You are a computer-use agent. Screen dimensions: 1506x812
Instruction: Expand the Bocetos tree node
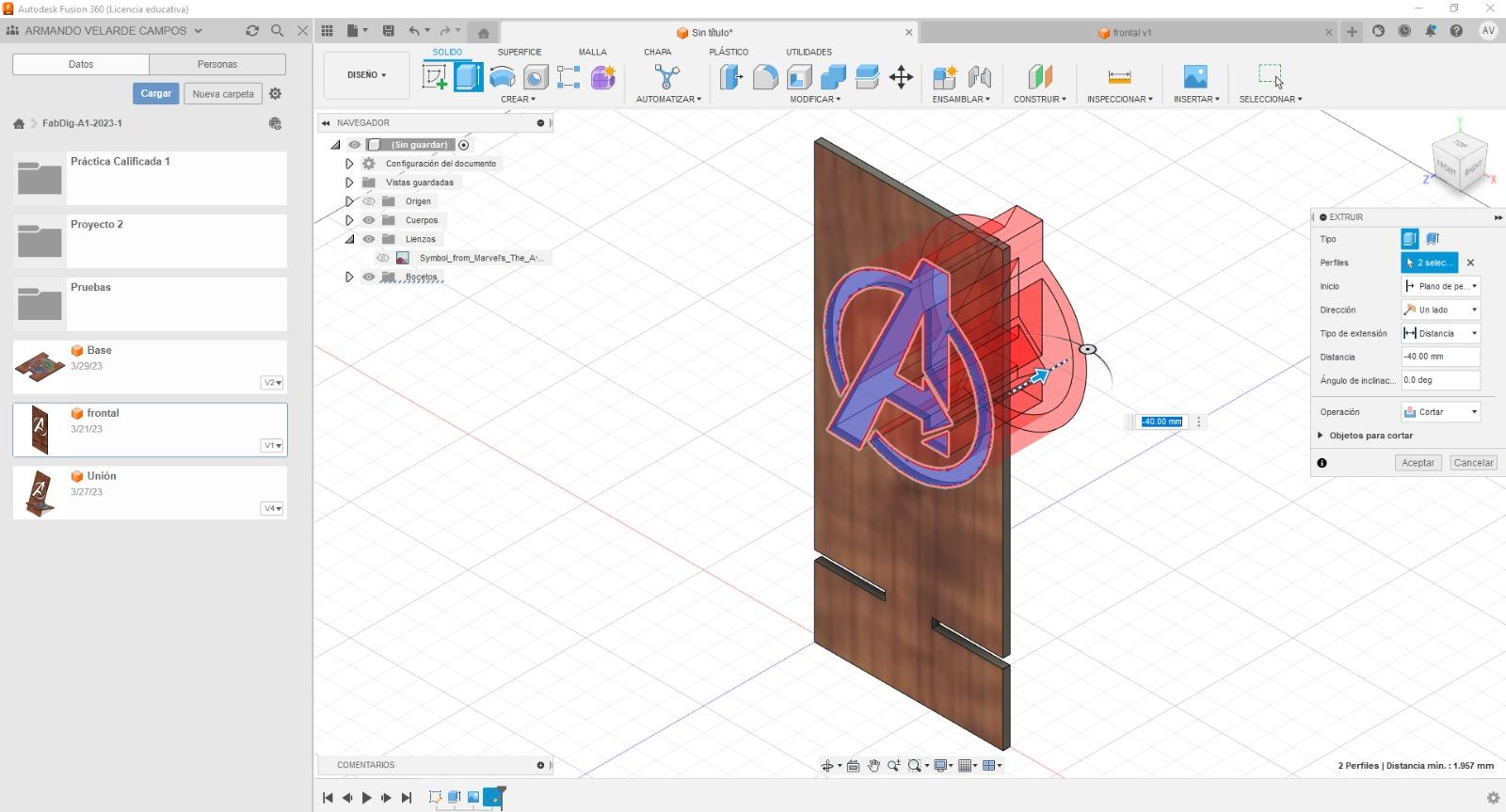349,277
